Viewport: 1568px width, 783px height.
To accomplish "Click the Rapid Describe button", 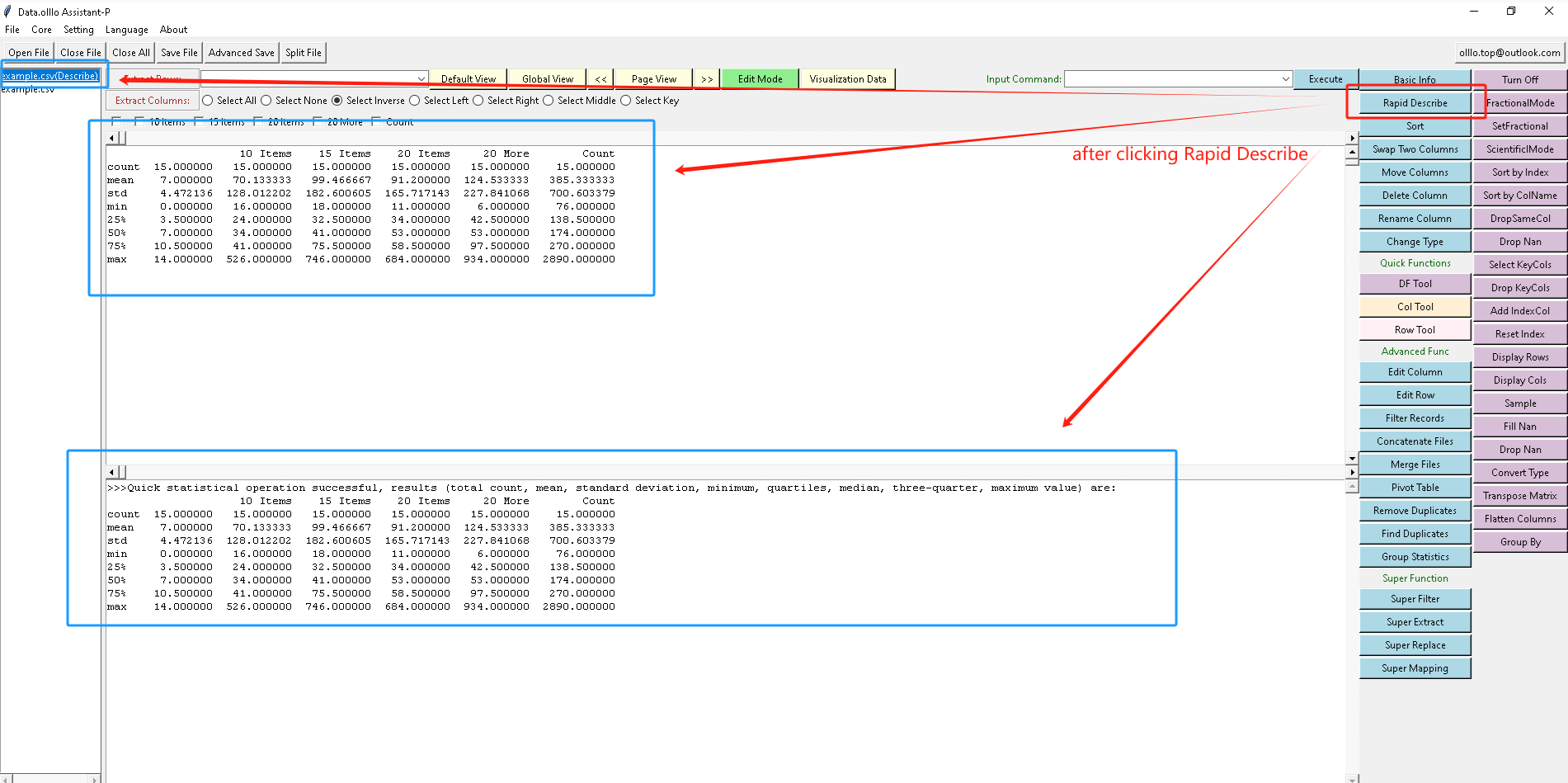I will click(x=1415, y=103).
